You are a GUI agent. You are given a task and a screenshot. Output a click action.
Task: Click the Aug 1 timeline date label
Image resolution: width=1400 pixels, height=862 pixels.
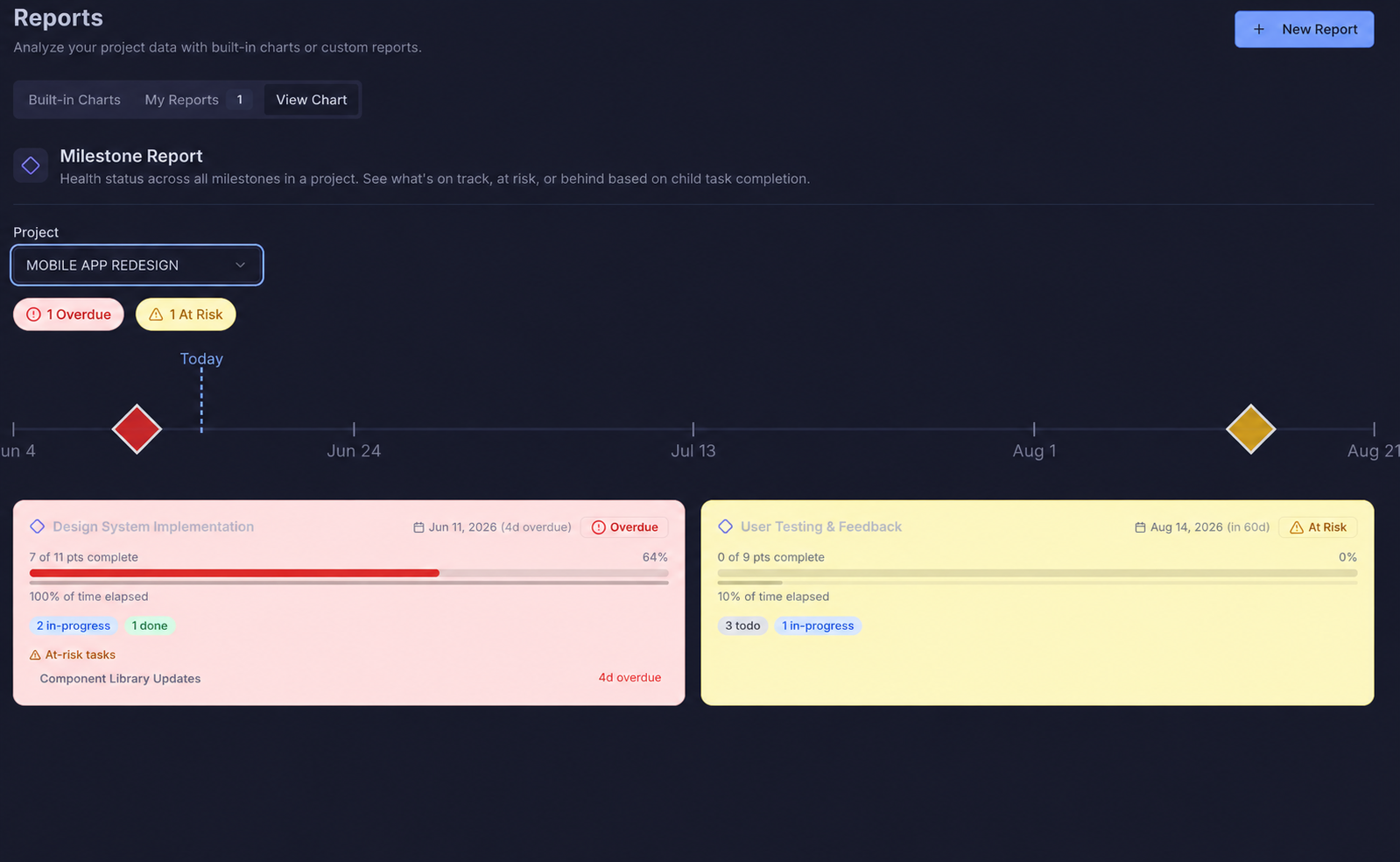point(1034,450)
